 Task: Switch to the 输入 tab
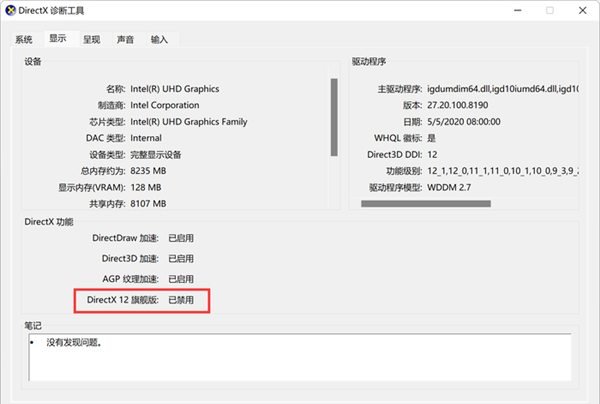point(159,40)
